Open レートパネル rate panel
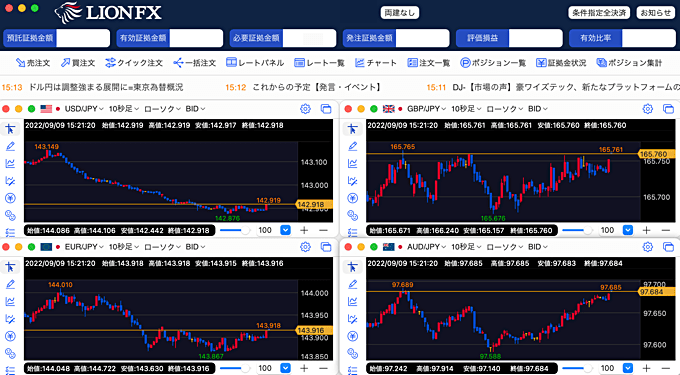680x375 pixels. (255, 63)
